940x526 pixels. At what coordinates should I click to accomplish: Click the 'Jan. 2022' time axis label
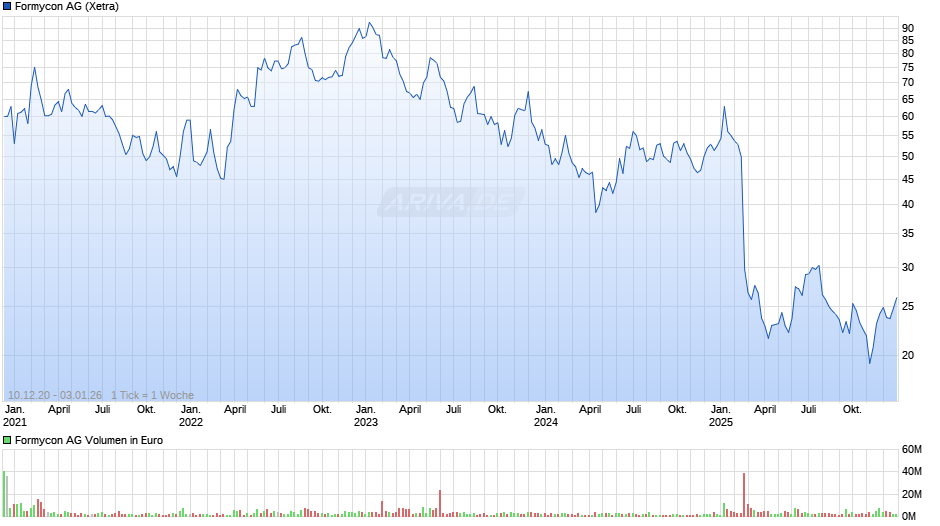191,416
